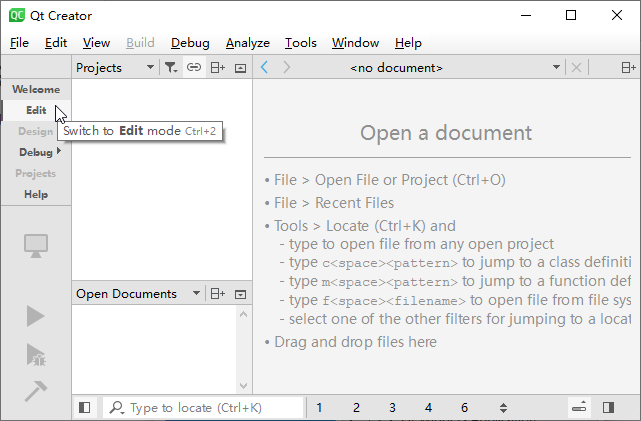The image size is (641, 421).
Task: Click the Build Project hammer icon
Action: pos(36,391)
